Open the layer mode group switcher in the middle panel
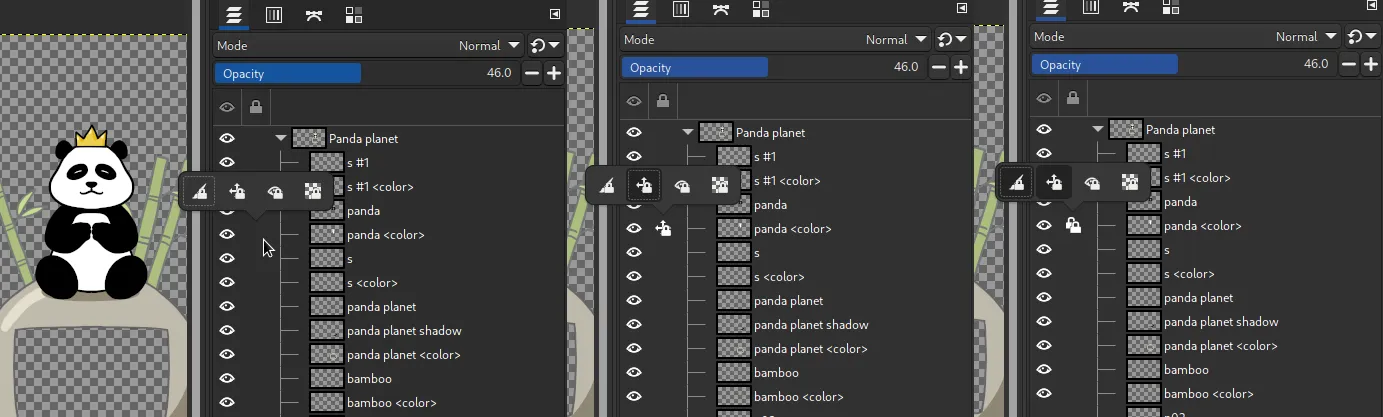 pos(952,39)
